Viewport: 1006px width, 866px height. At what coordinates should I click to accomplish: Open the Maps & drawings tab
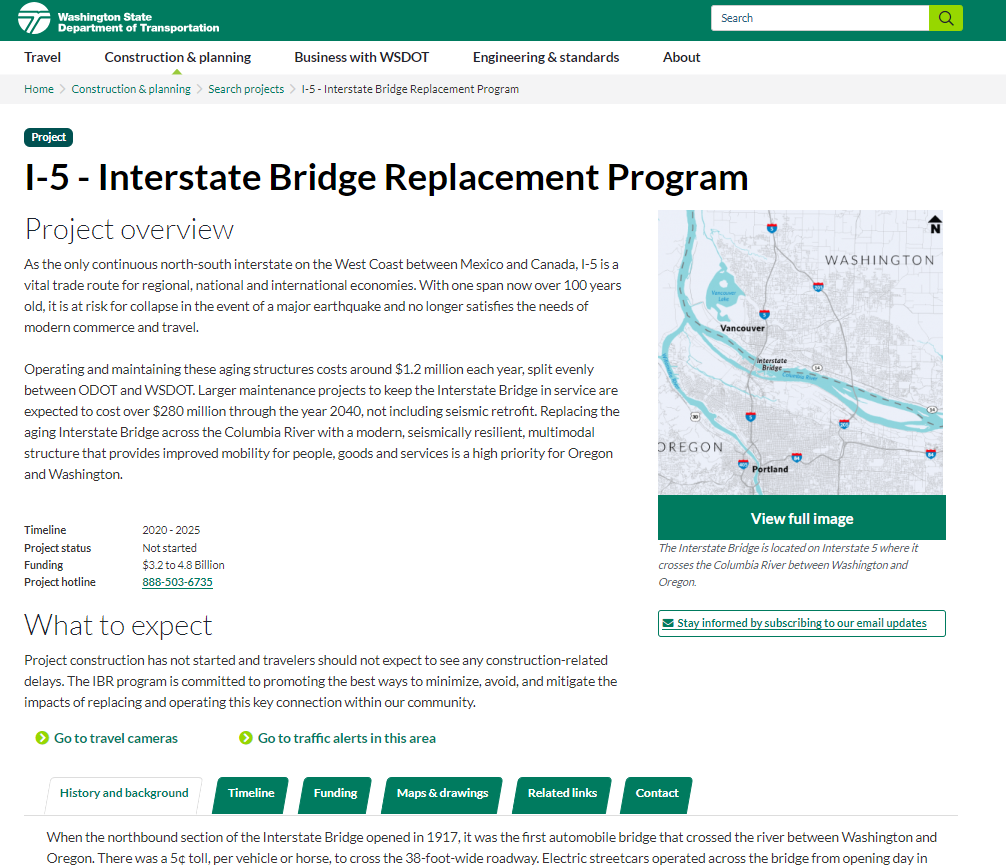tap(442, 793)
